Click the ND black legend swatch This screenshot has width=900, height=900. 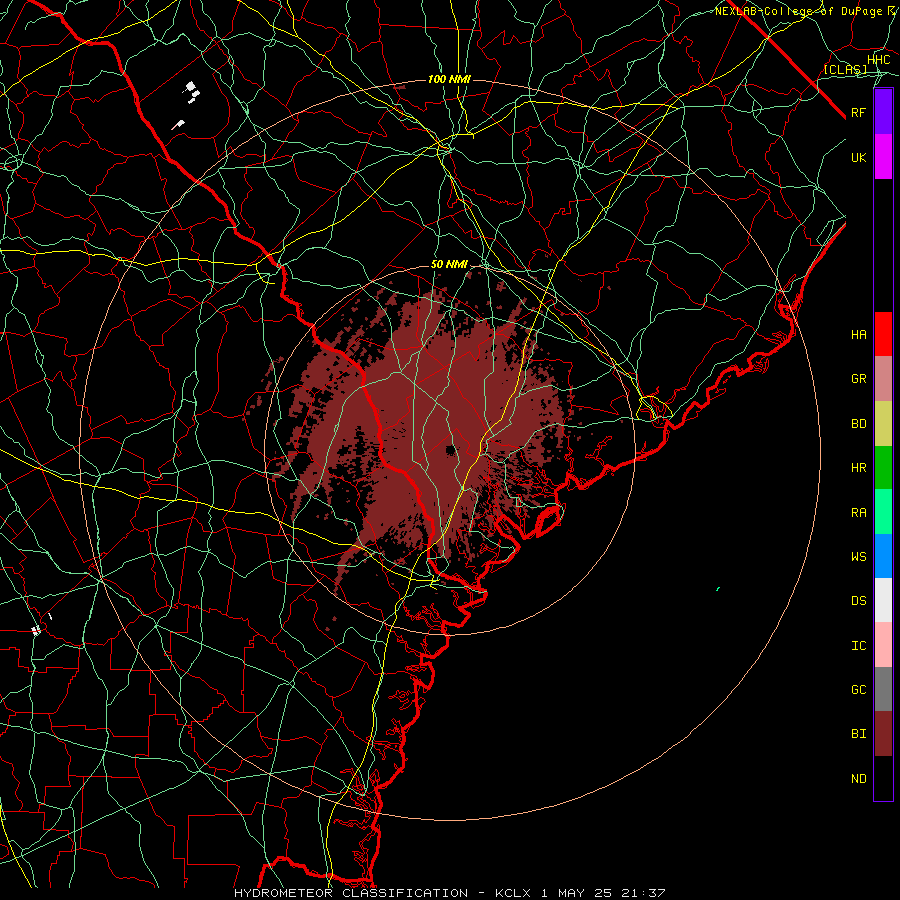(883, 778)
